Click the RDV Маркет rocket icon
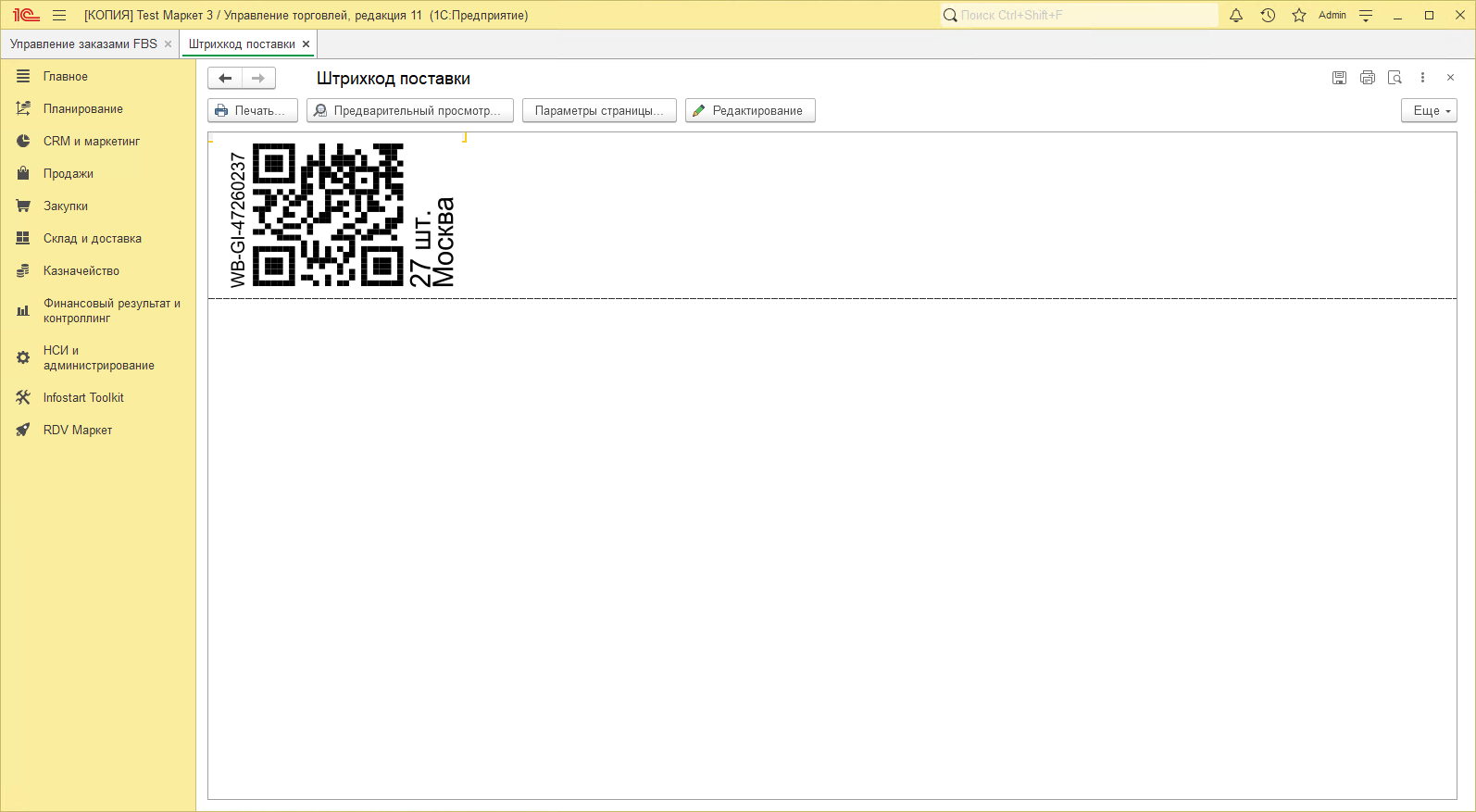Image resolution: width=1476 pixels, height=812 pixels. (x=23, y=431)
